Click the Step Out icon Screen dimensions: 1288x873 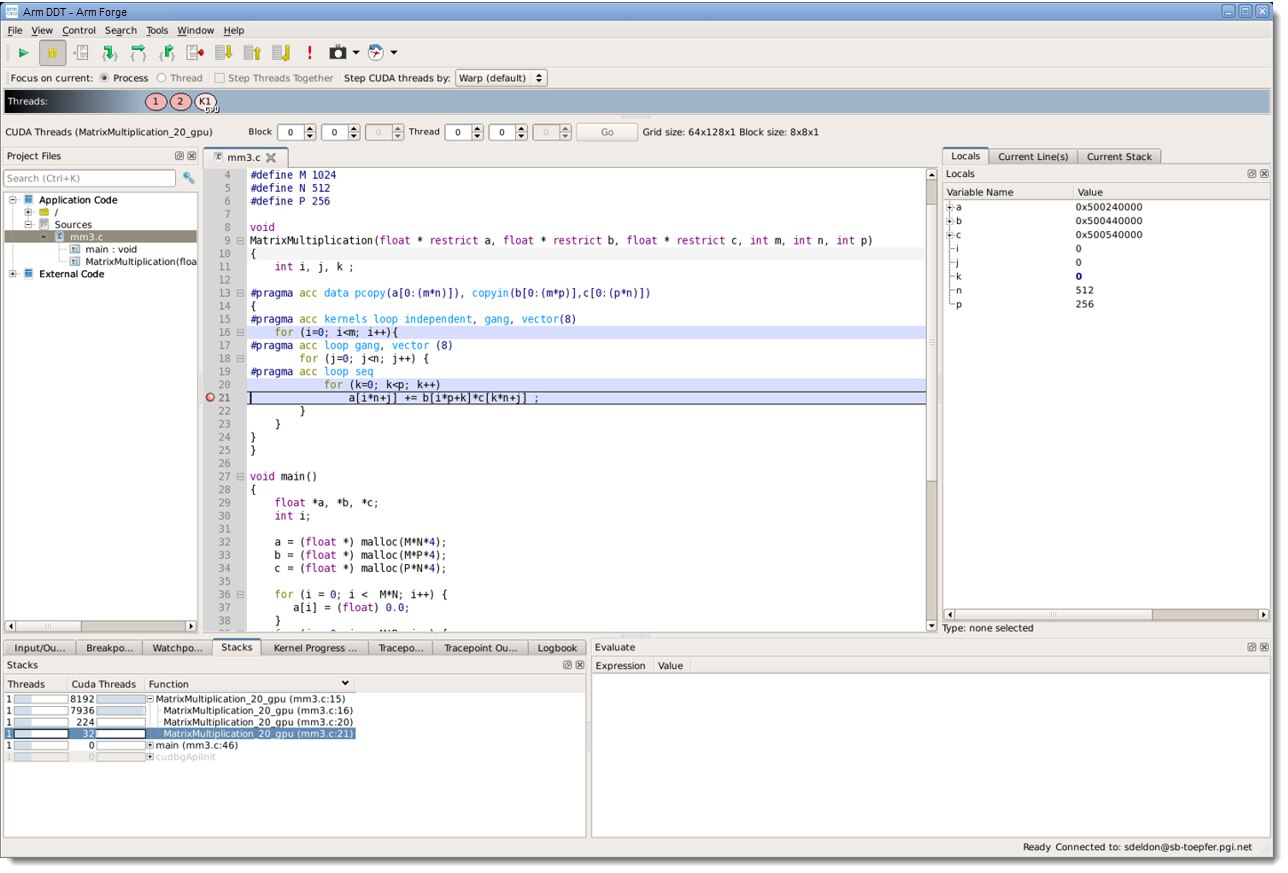[x=167, y=53]
